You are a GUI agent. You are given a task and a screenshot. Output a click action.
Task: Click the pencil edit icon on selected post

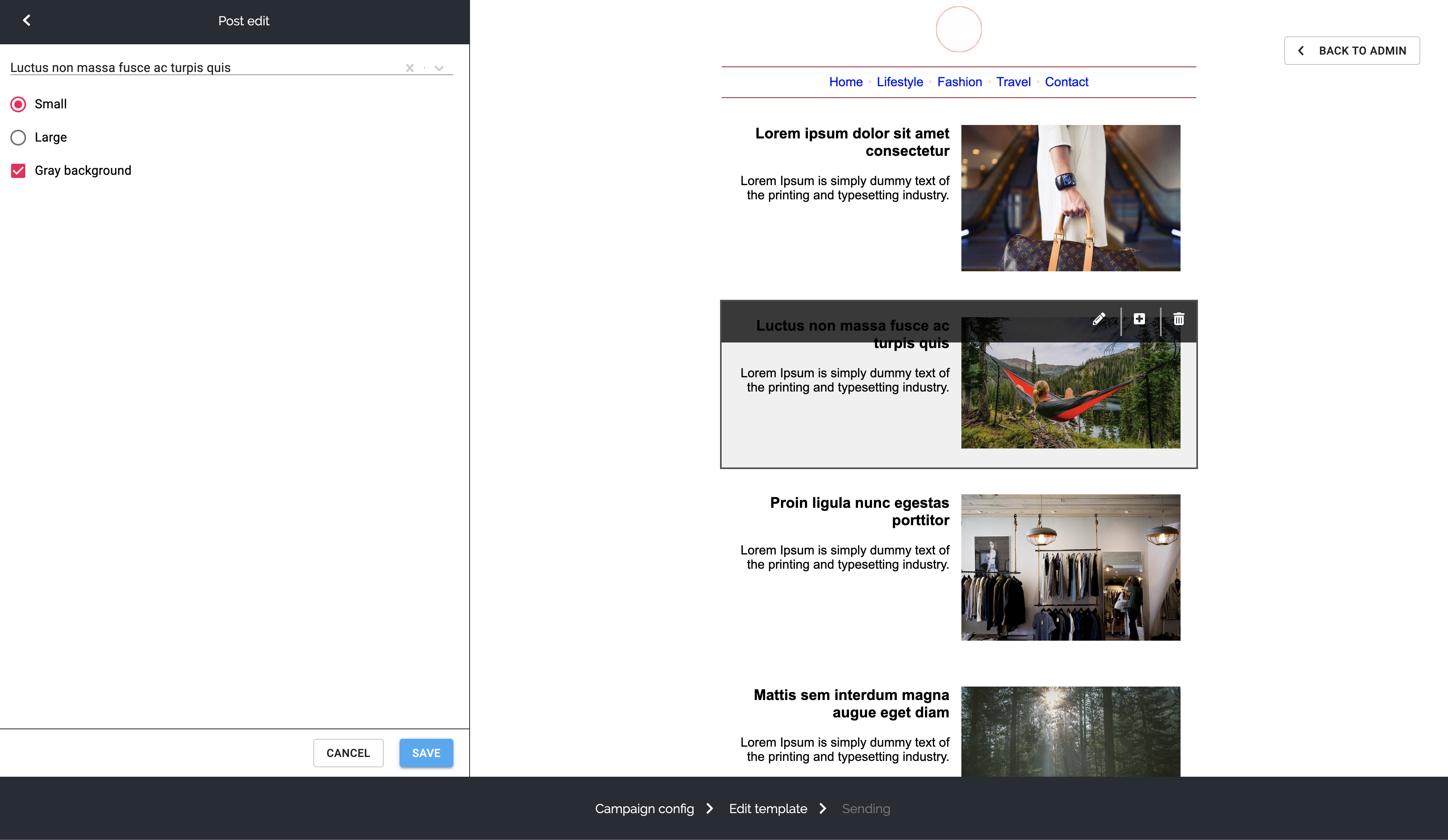[x=1099, y=319]
